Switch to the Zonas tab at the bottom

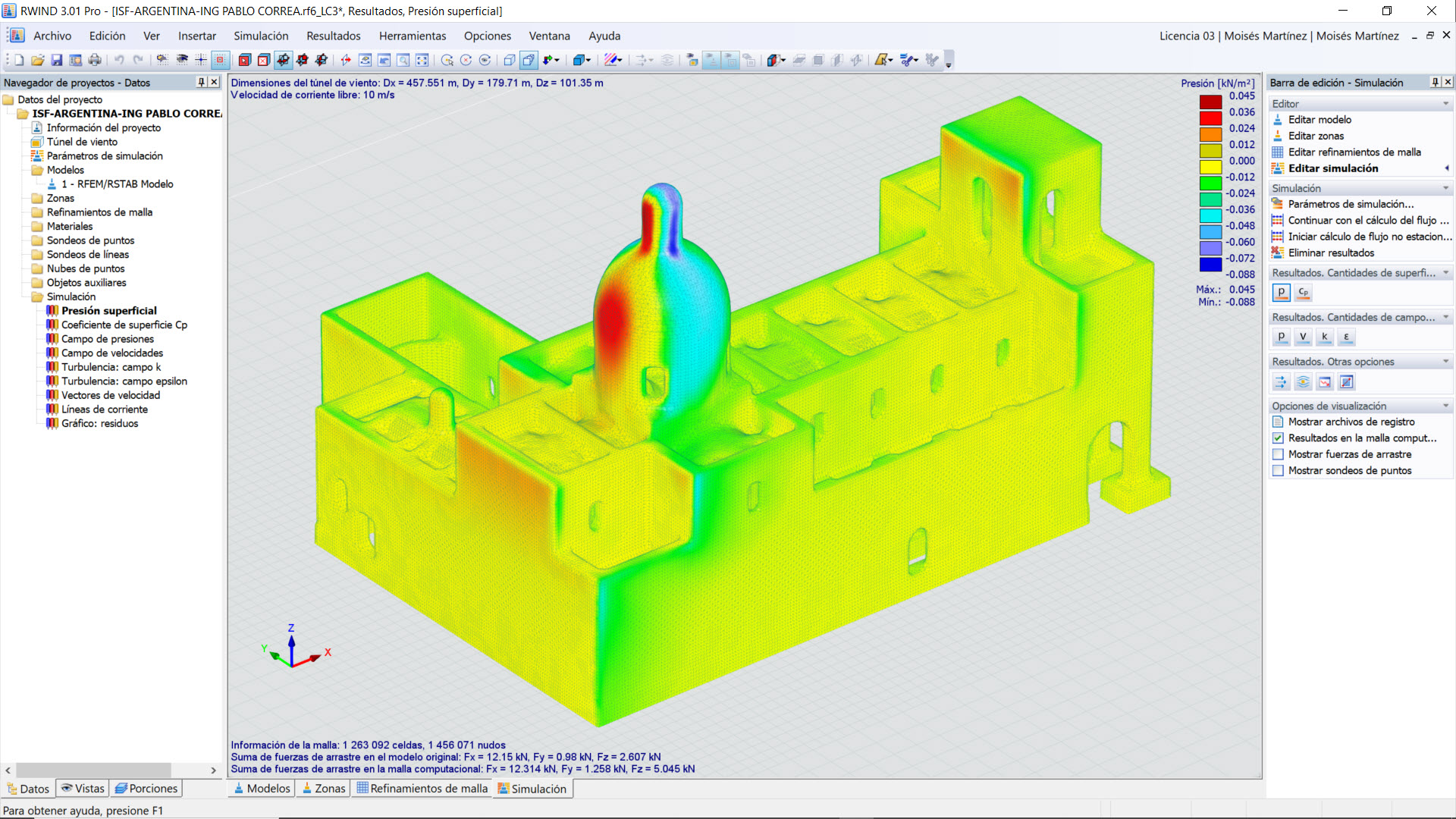click(x=323, y=788)
